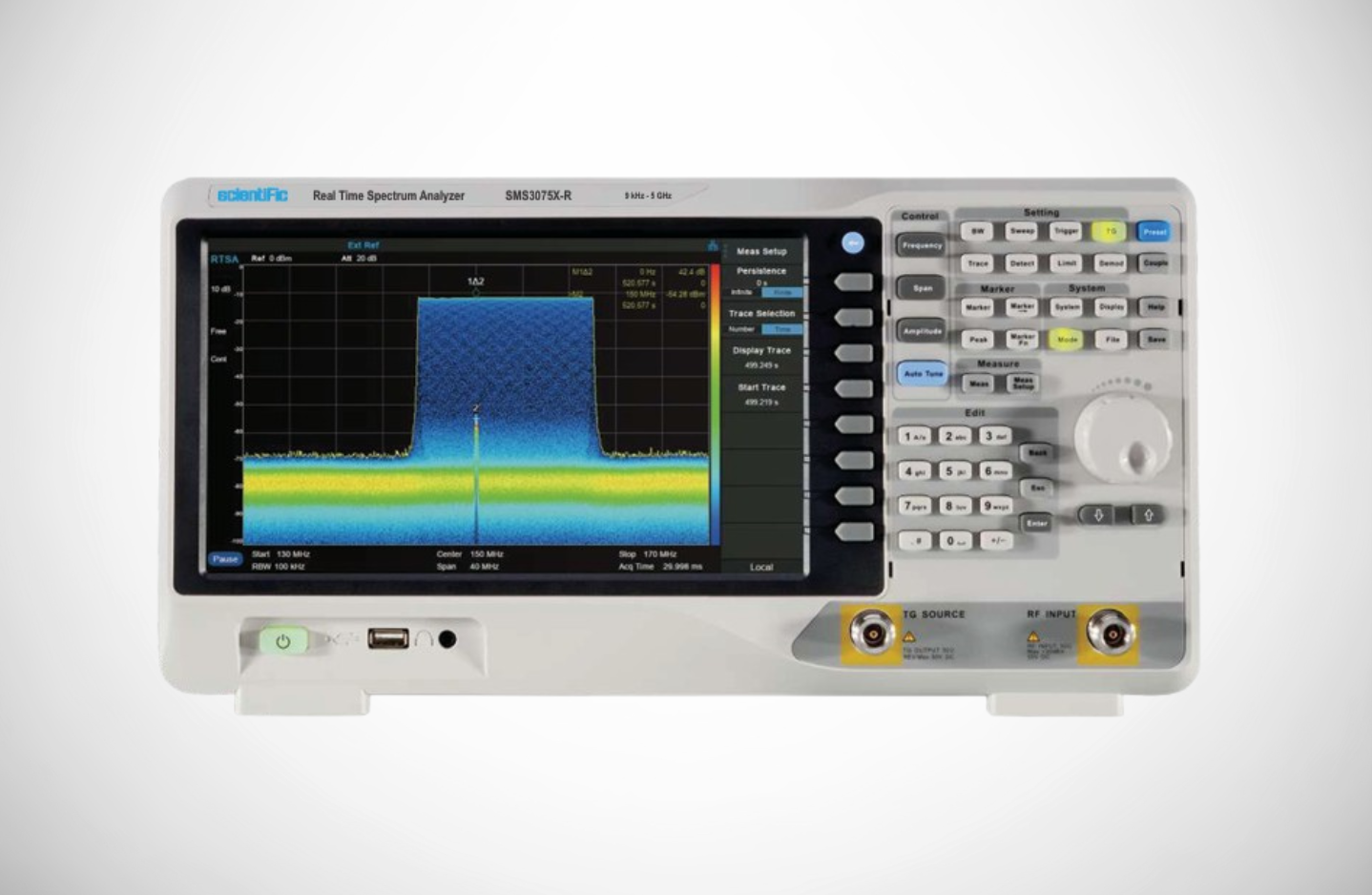Tap the decimal point key

tap(916, 541)
